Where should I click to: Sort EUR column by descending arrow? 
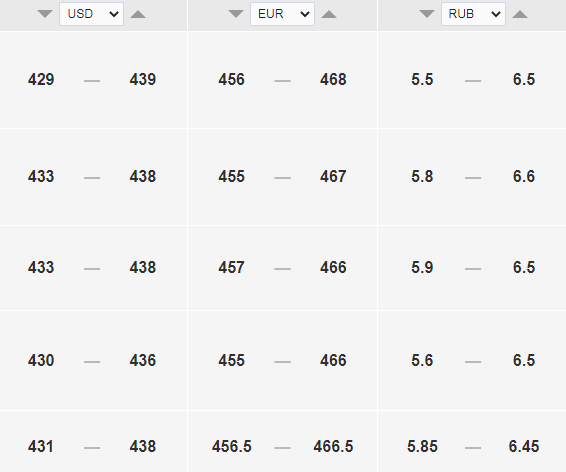[x=236, y=14]
